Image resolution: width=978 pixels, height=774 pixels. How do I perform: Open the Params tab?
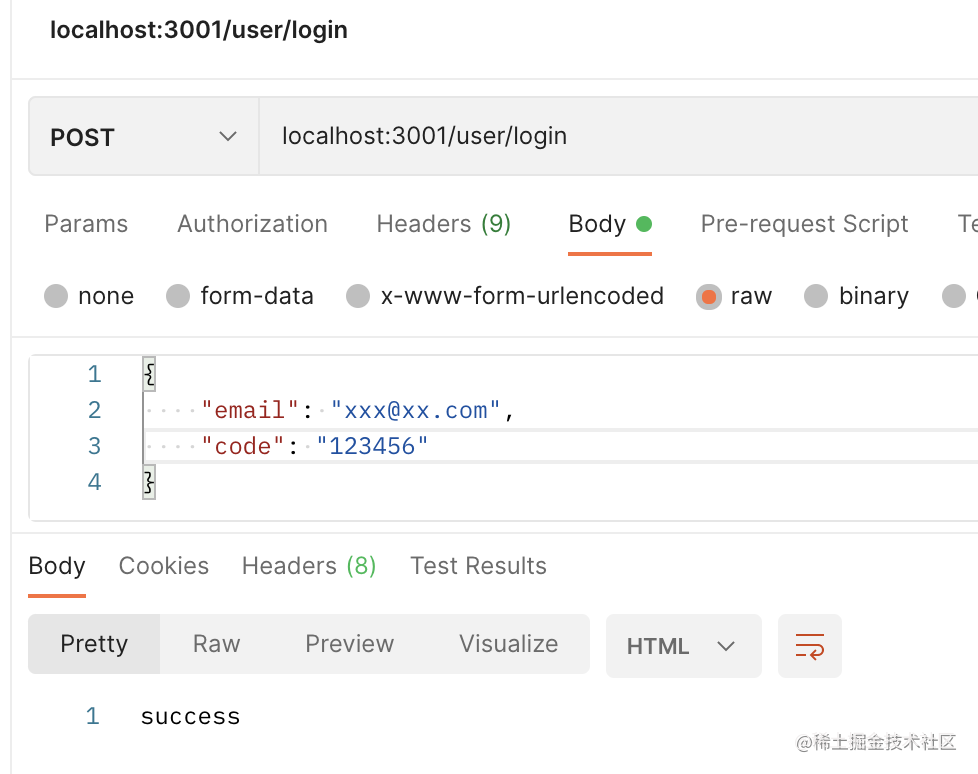[x=86, y=224]
